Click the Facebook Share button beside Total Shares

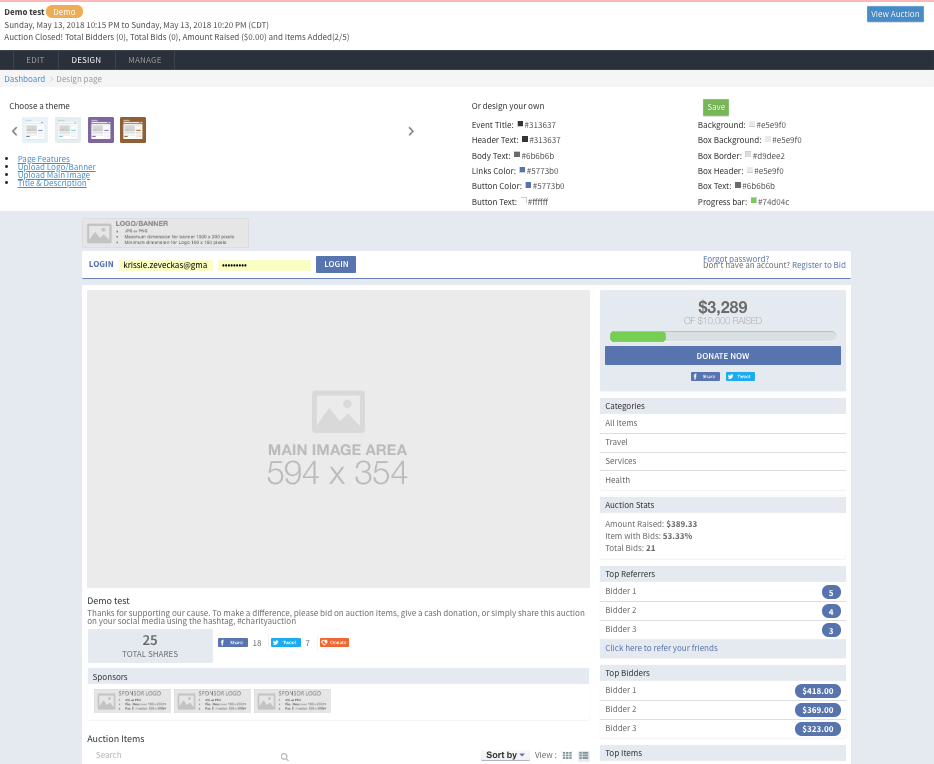(x=233, y=642)
